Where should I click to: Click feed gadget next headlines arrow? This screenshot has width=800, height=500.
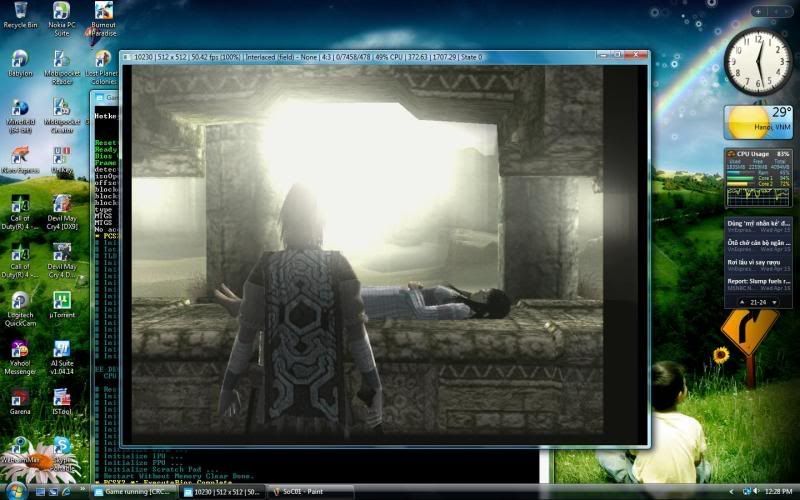pyautogui.click(x=774, y=302)
